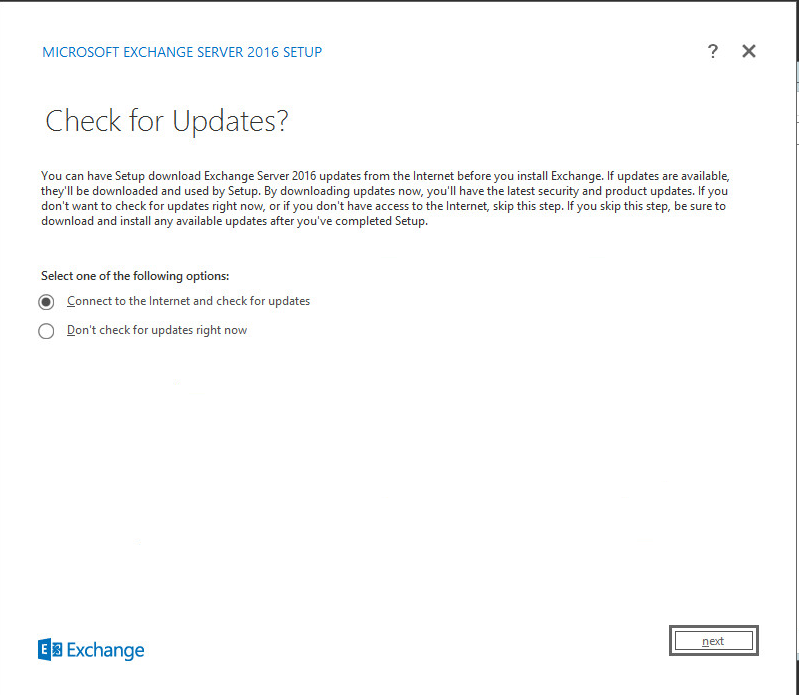This screenshot has height=695, width=799.
Task: Click the 'Select one of the following options' label
Action: pos(135,275)
